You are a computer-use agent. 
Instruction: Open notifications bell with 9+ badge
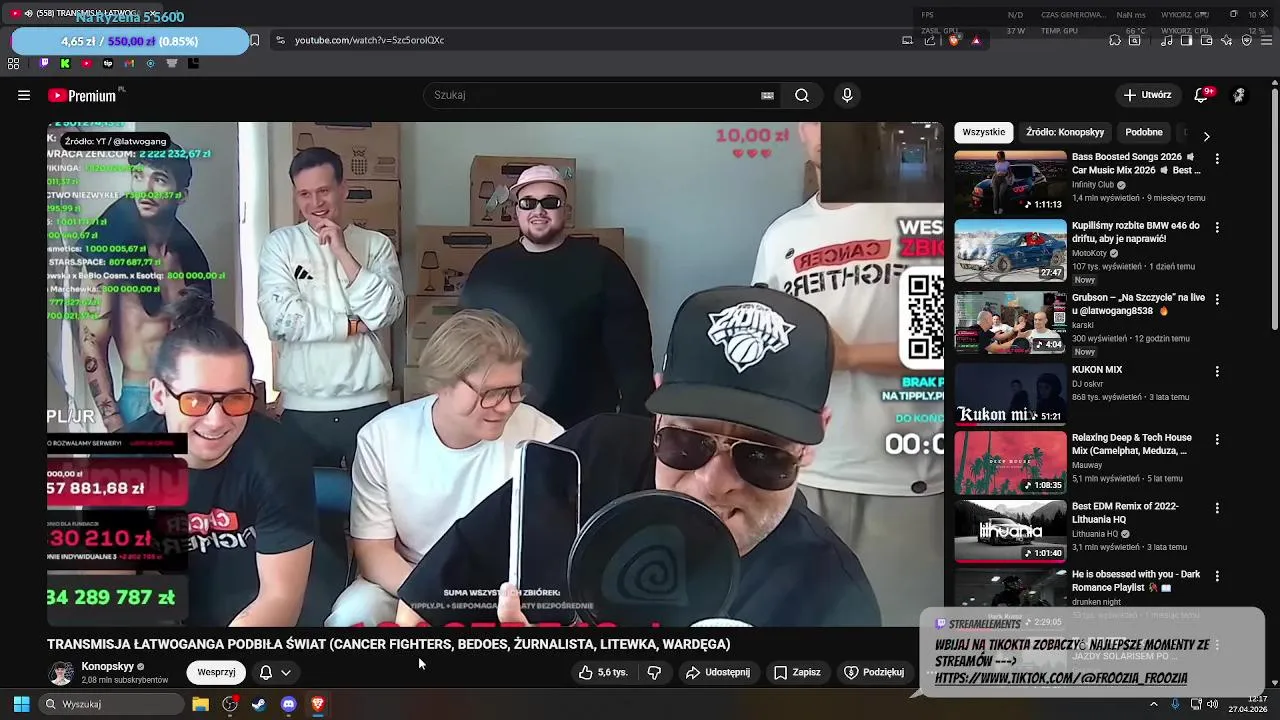1202,95
